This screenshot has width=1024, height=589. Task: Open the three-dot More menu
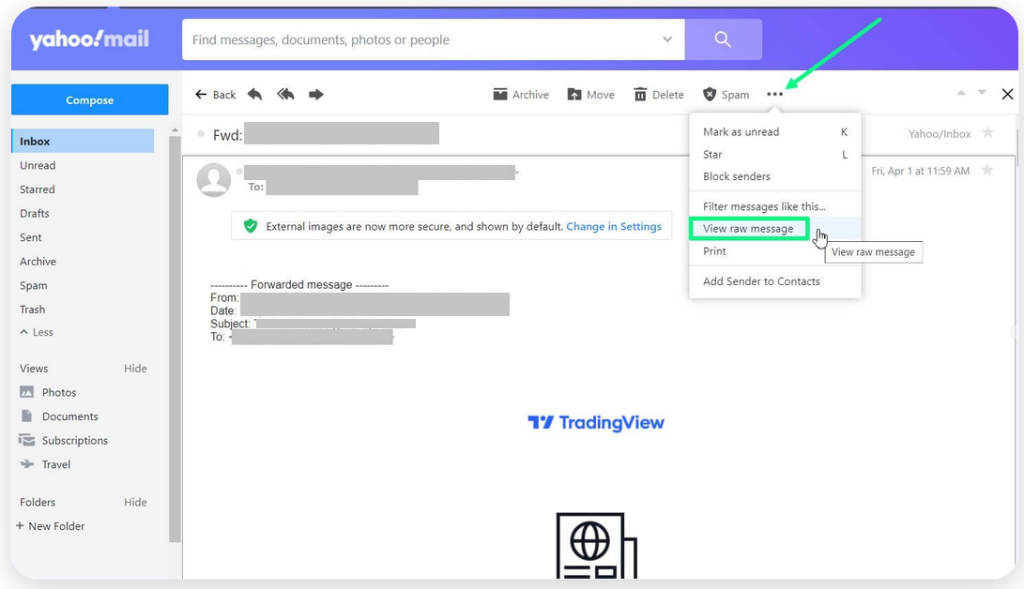[775, 94]
